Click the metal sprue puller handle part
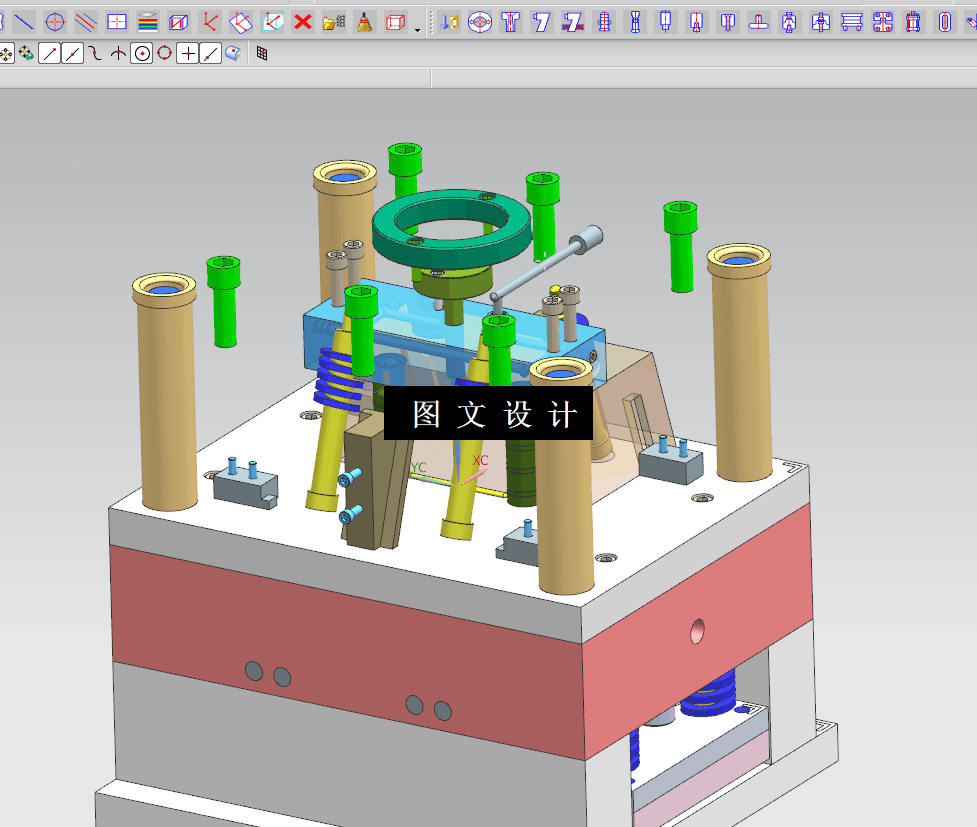 (x=546, y=266)
